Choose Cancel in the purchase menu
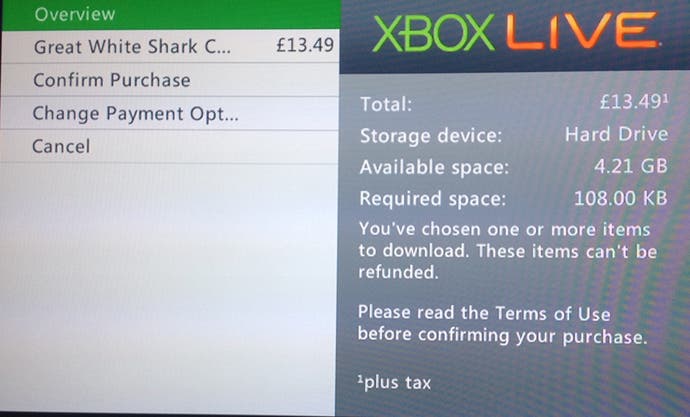690x417 pixels. 170,146
